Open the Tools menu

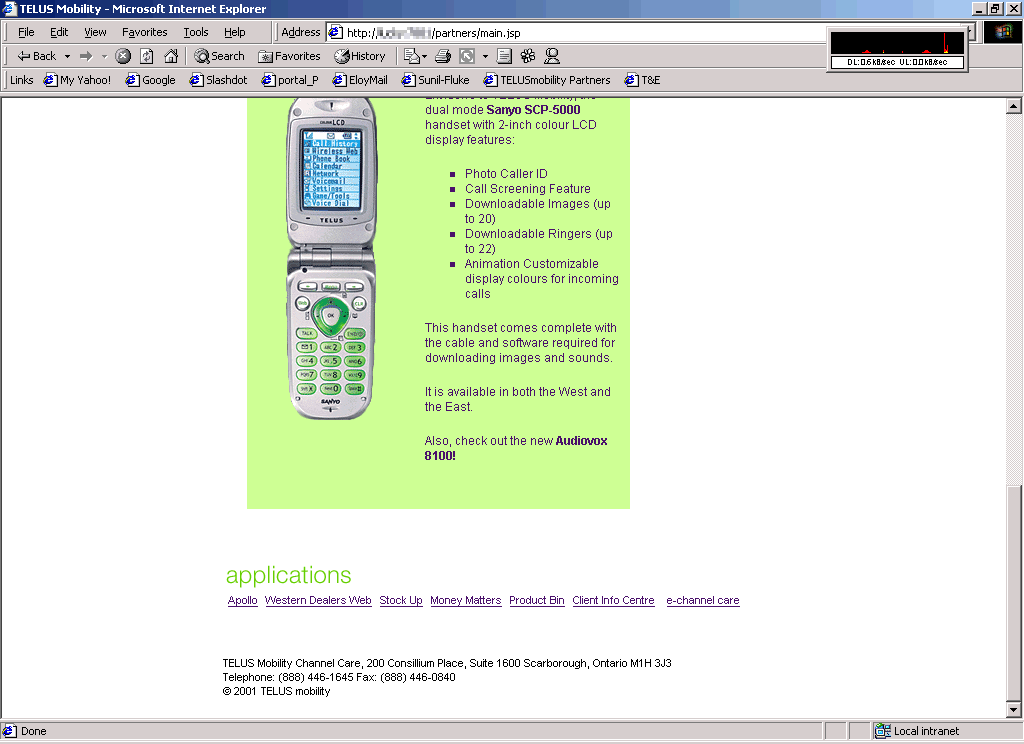195,32
